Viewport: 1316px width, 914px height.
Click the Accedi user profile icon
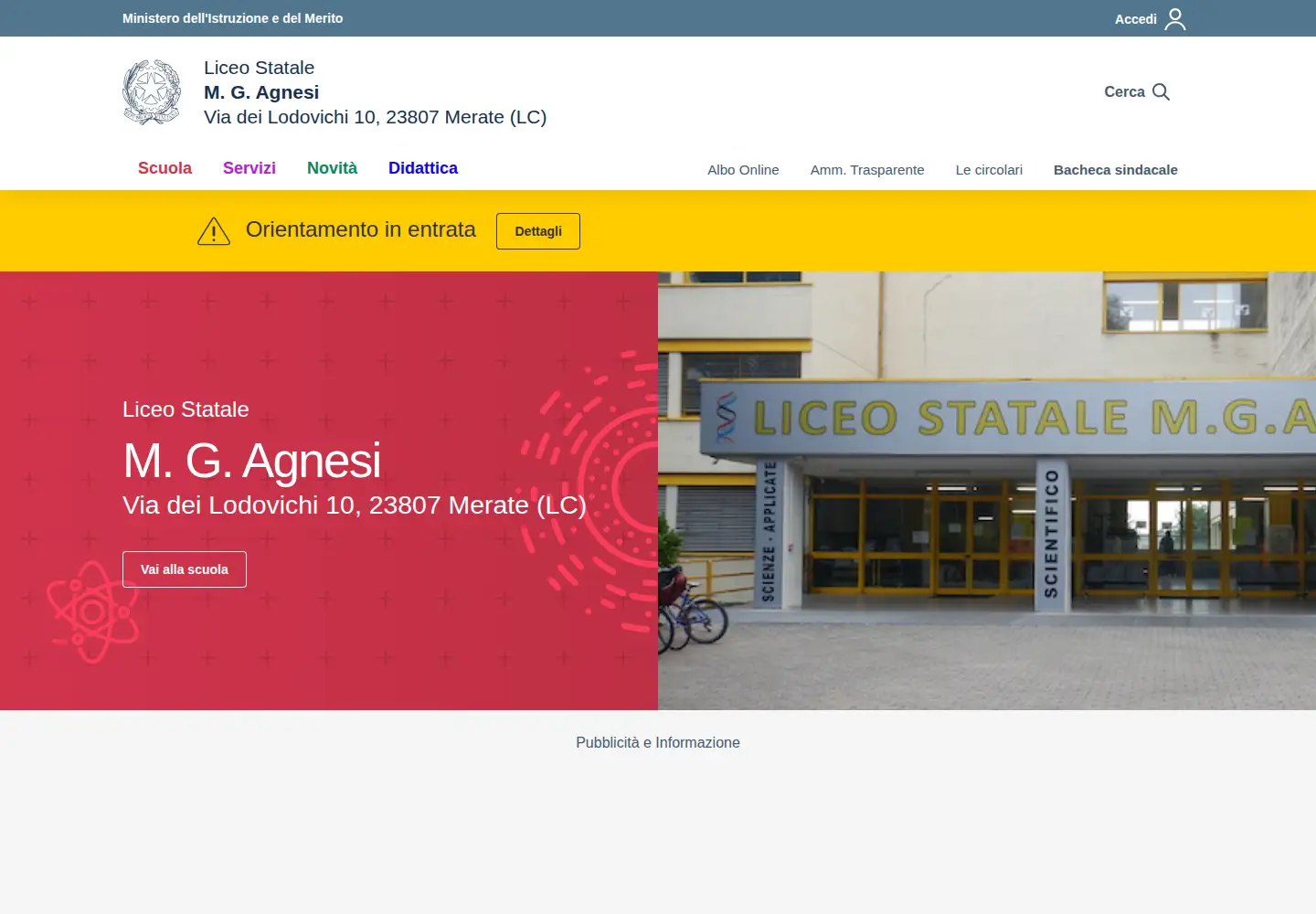pos(1175,19)
